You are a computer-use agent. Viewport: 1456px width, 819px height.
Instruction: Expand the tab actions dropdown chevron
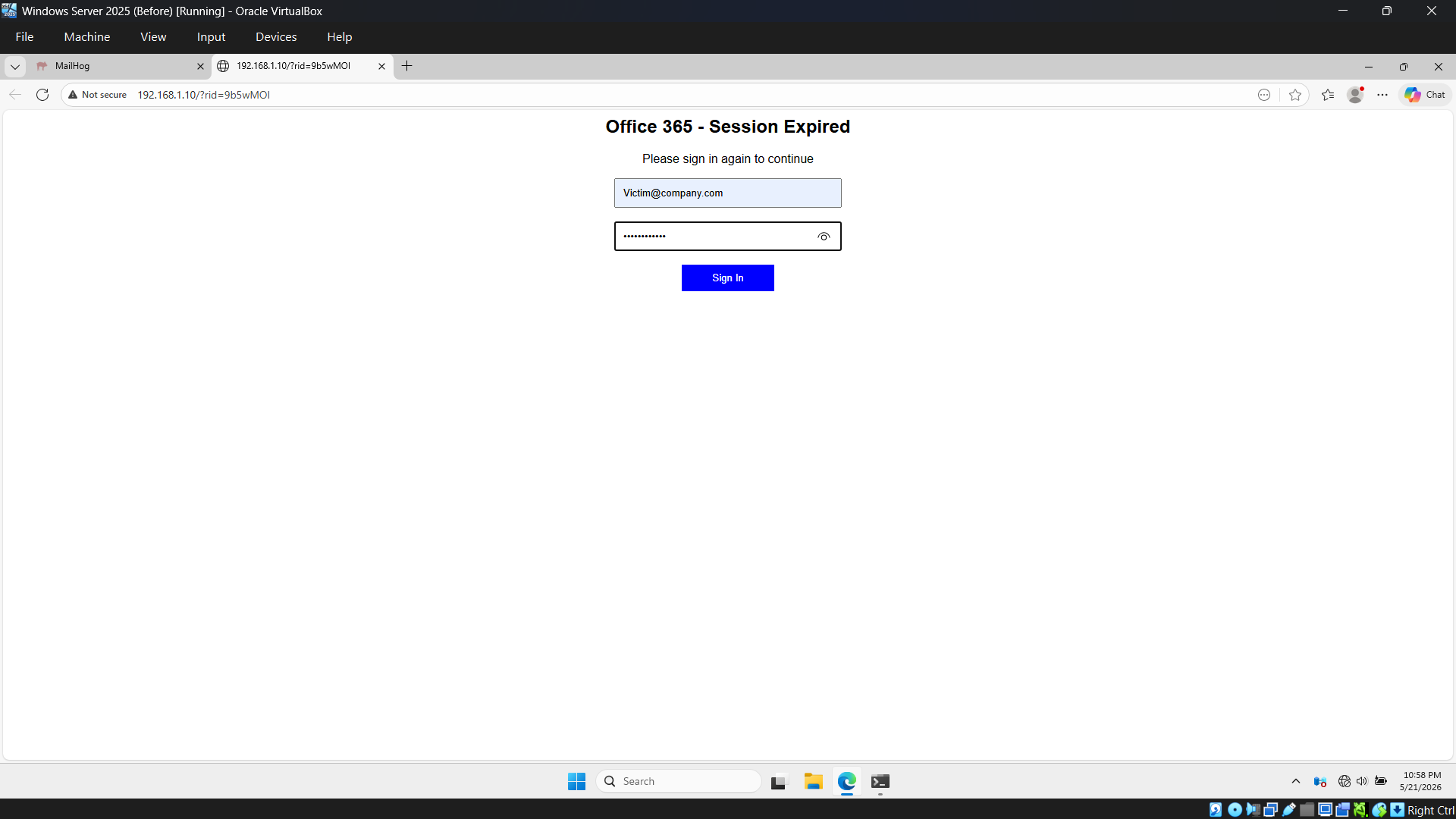[15, 67]
